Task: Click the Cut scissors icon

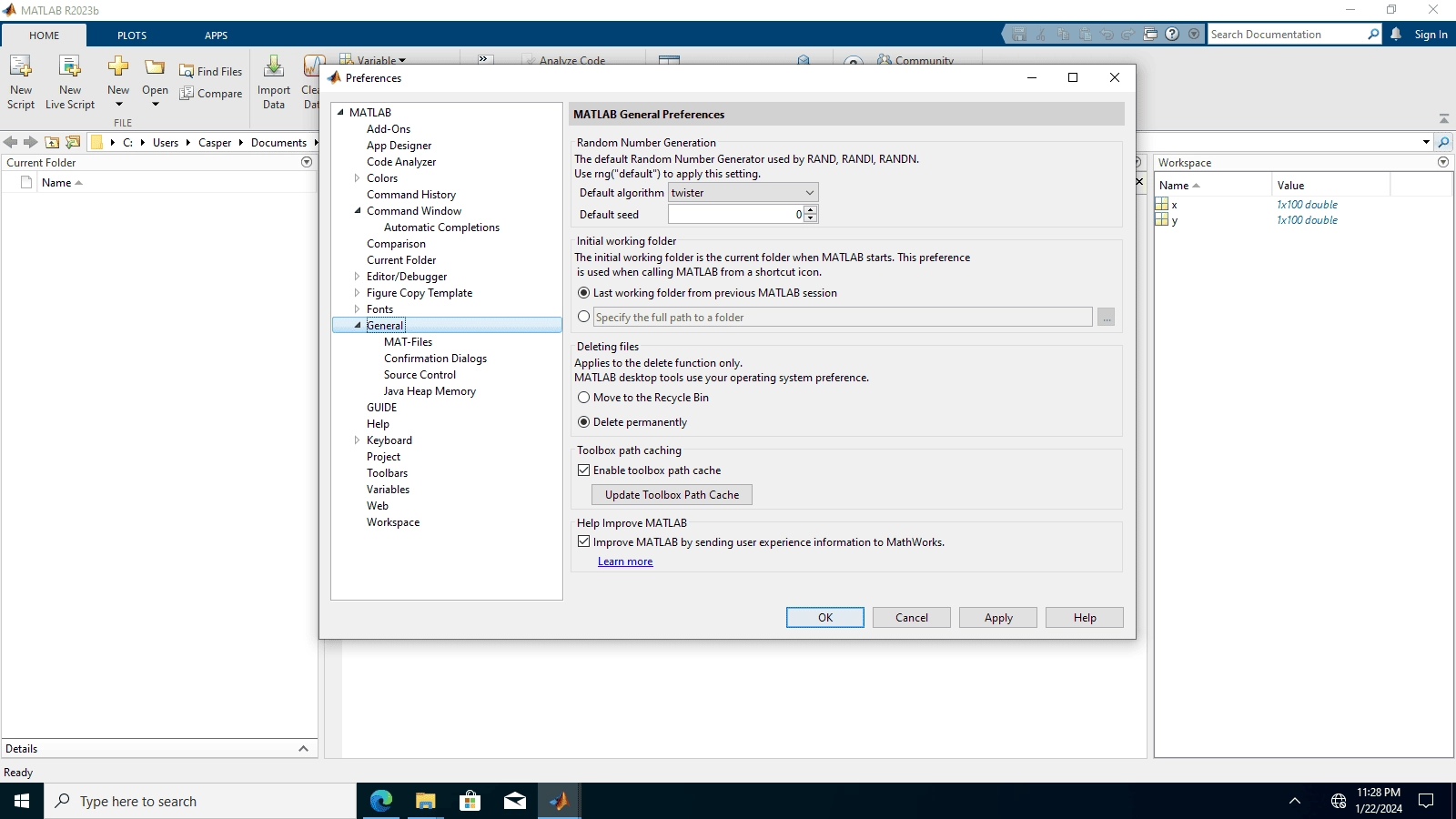Action: pyautogui.click(x=1041, y=35)
